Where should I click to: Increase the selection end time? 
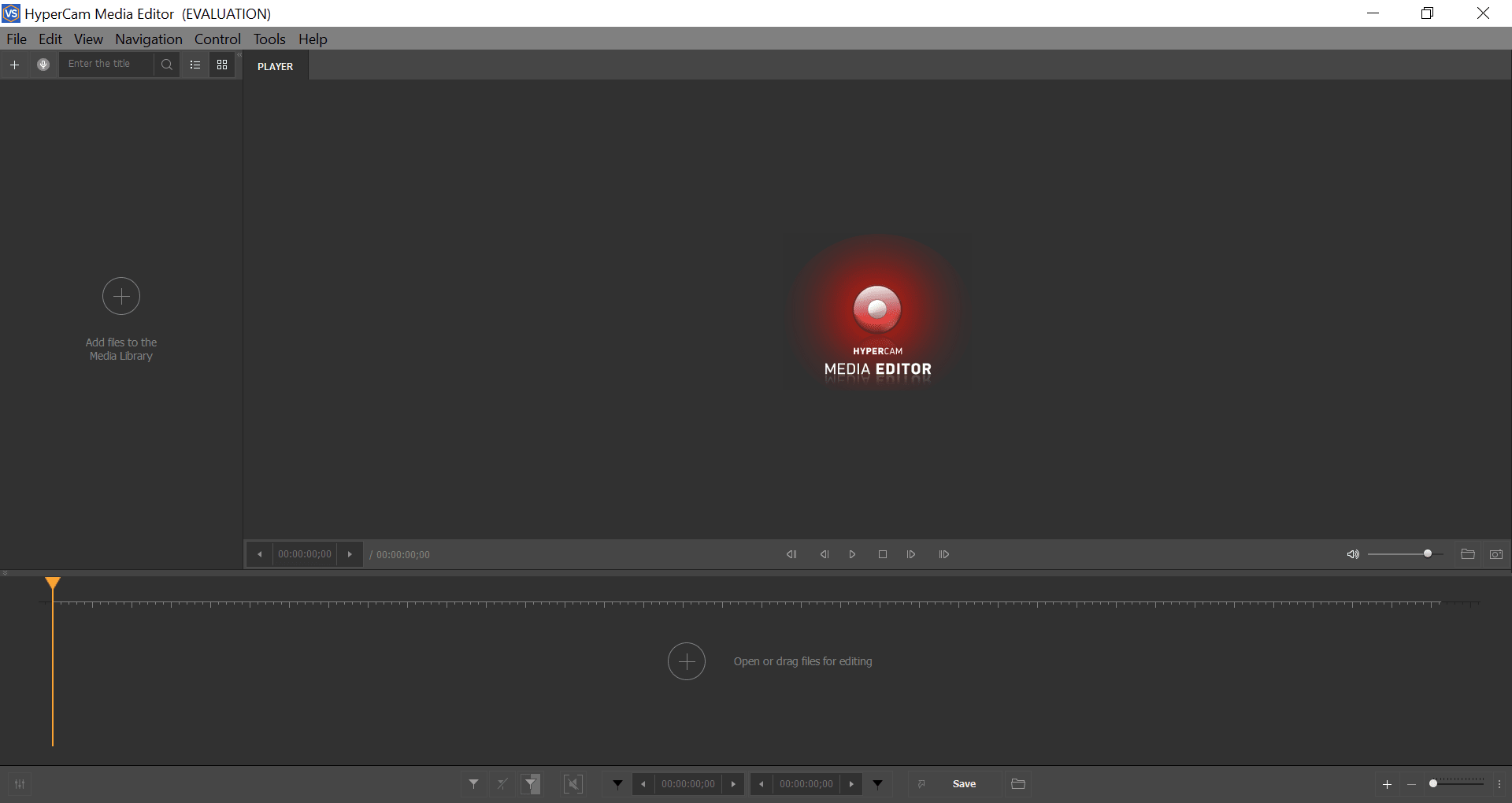point(851,784)
